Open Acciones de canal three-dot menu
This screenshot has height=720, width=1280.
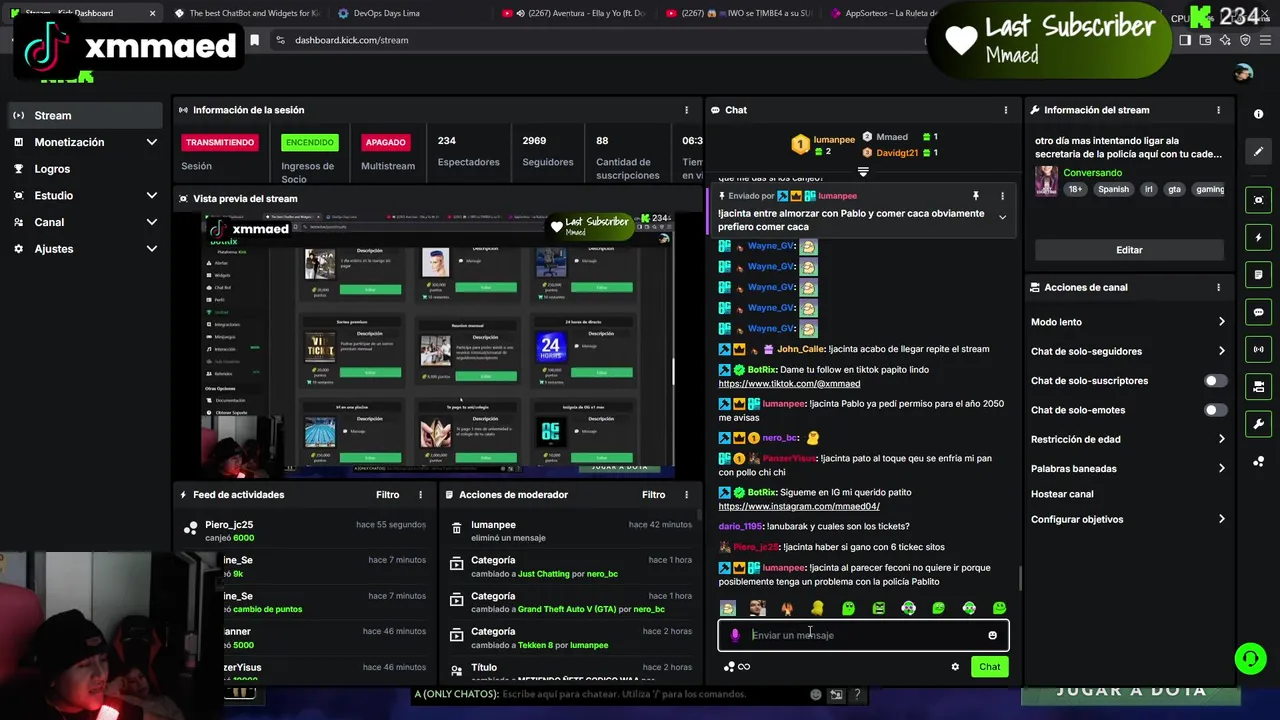[x=1218, y=287]
